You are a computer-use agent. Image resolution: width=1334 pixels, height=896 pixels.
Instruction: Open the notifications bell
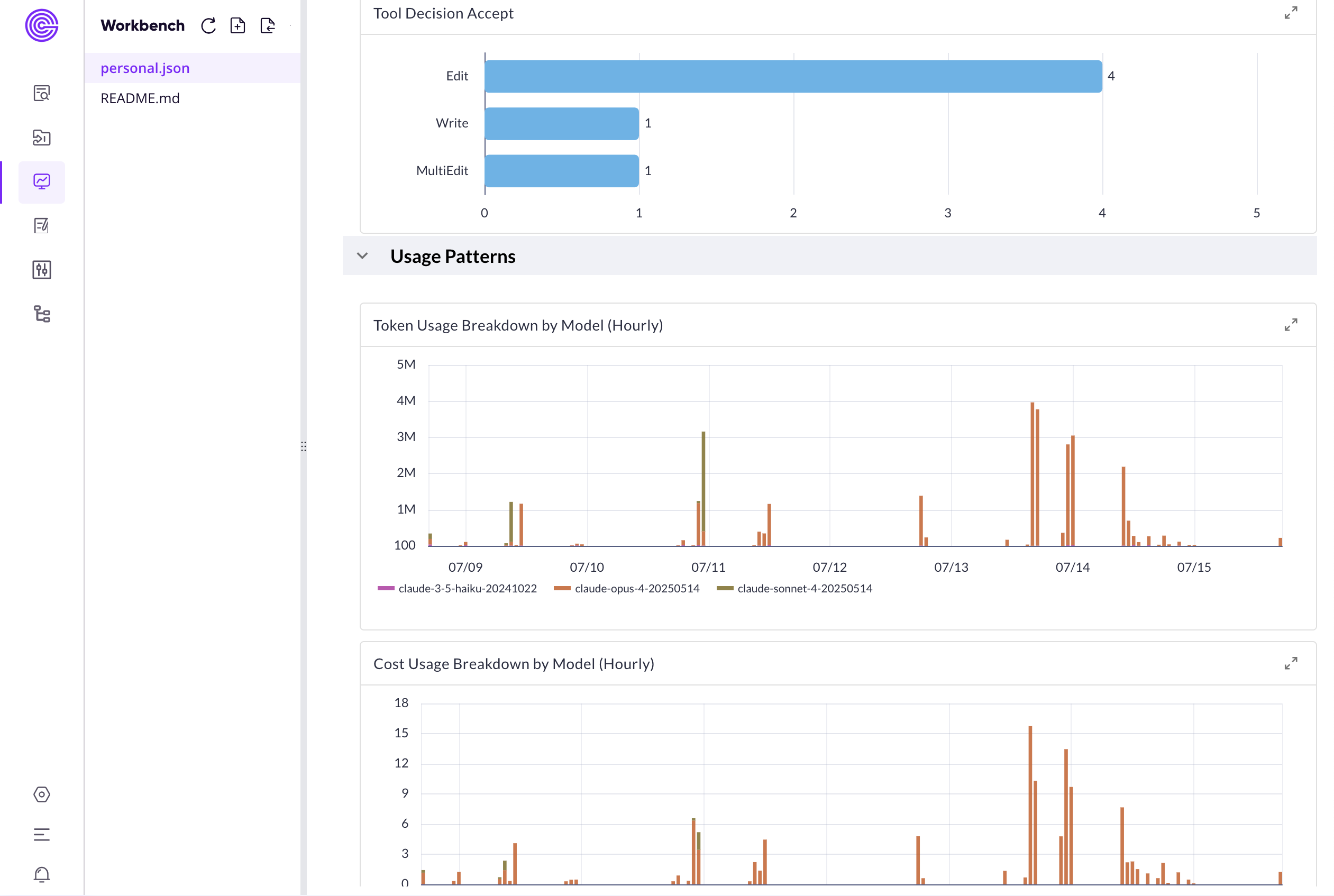(x=42, y=875)
